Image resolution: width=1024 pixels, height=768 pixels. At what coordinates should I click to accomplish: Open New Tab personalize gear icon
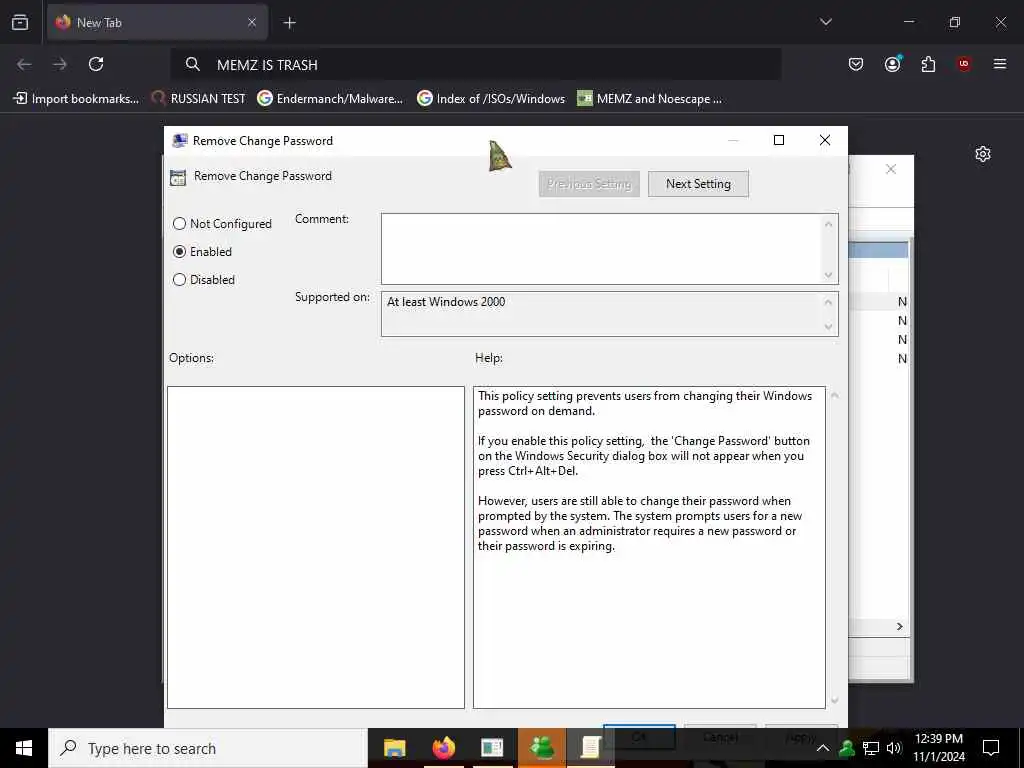pyautogui.click(x=983, y=154)
